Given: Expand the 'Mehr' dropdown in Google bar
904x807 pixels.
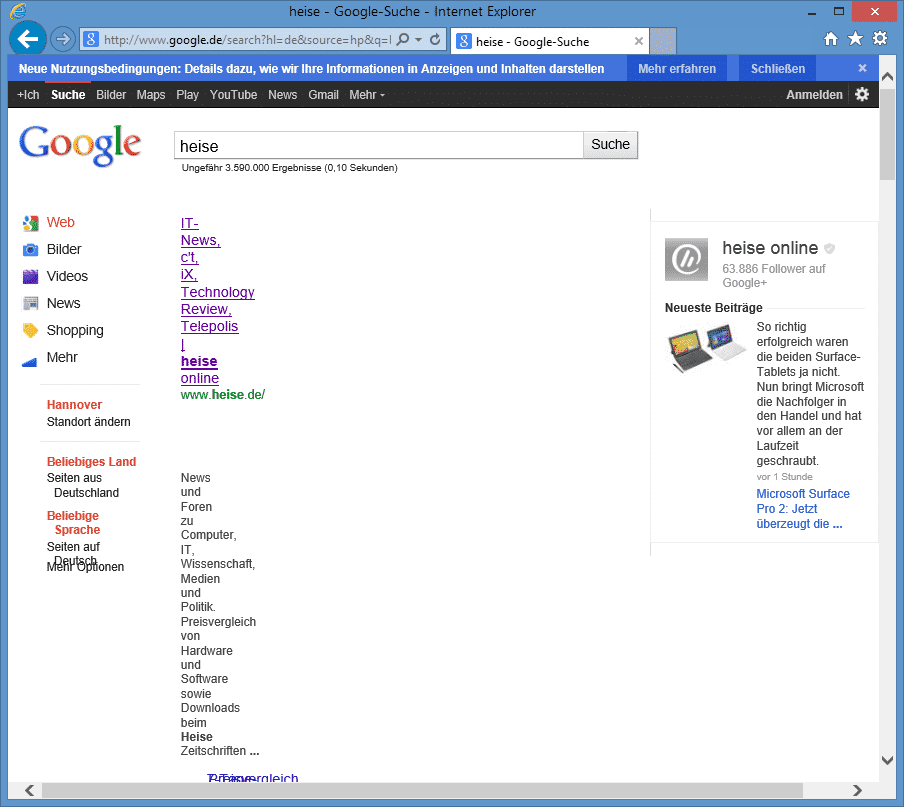Looking at the screenshot, I should pos(367,95).
